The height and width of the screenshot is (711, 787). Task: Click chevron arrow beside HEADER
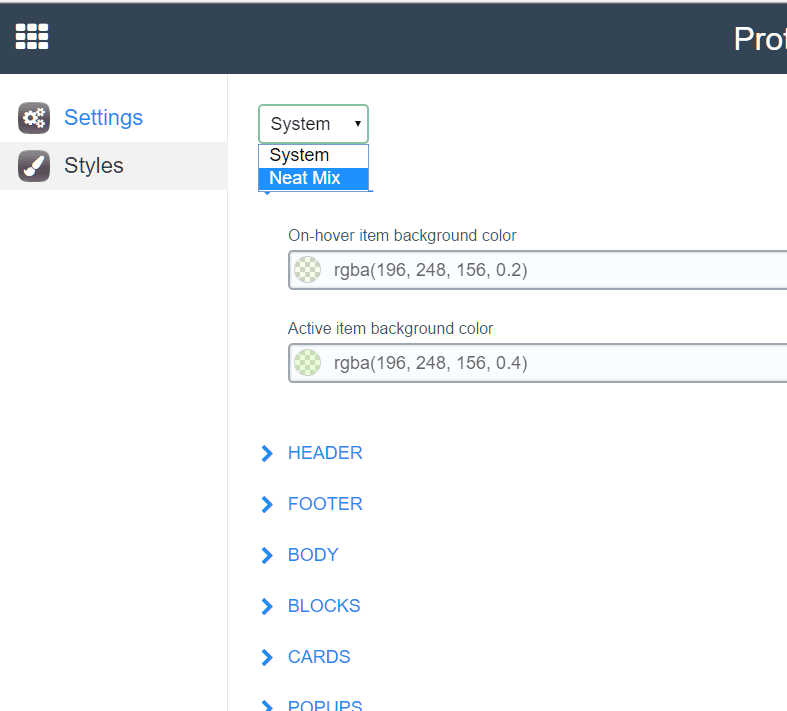click(x=267, y=454)
